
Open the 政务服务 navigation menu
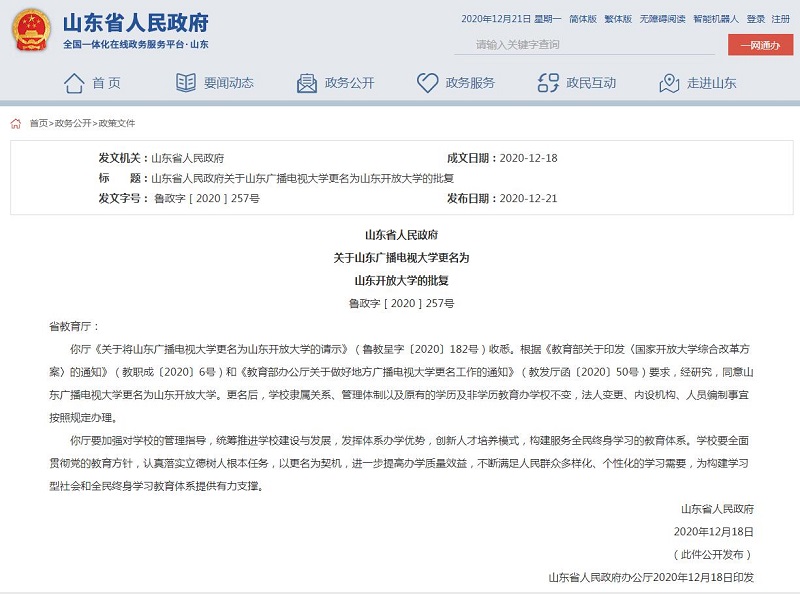click(470, 83)
